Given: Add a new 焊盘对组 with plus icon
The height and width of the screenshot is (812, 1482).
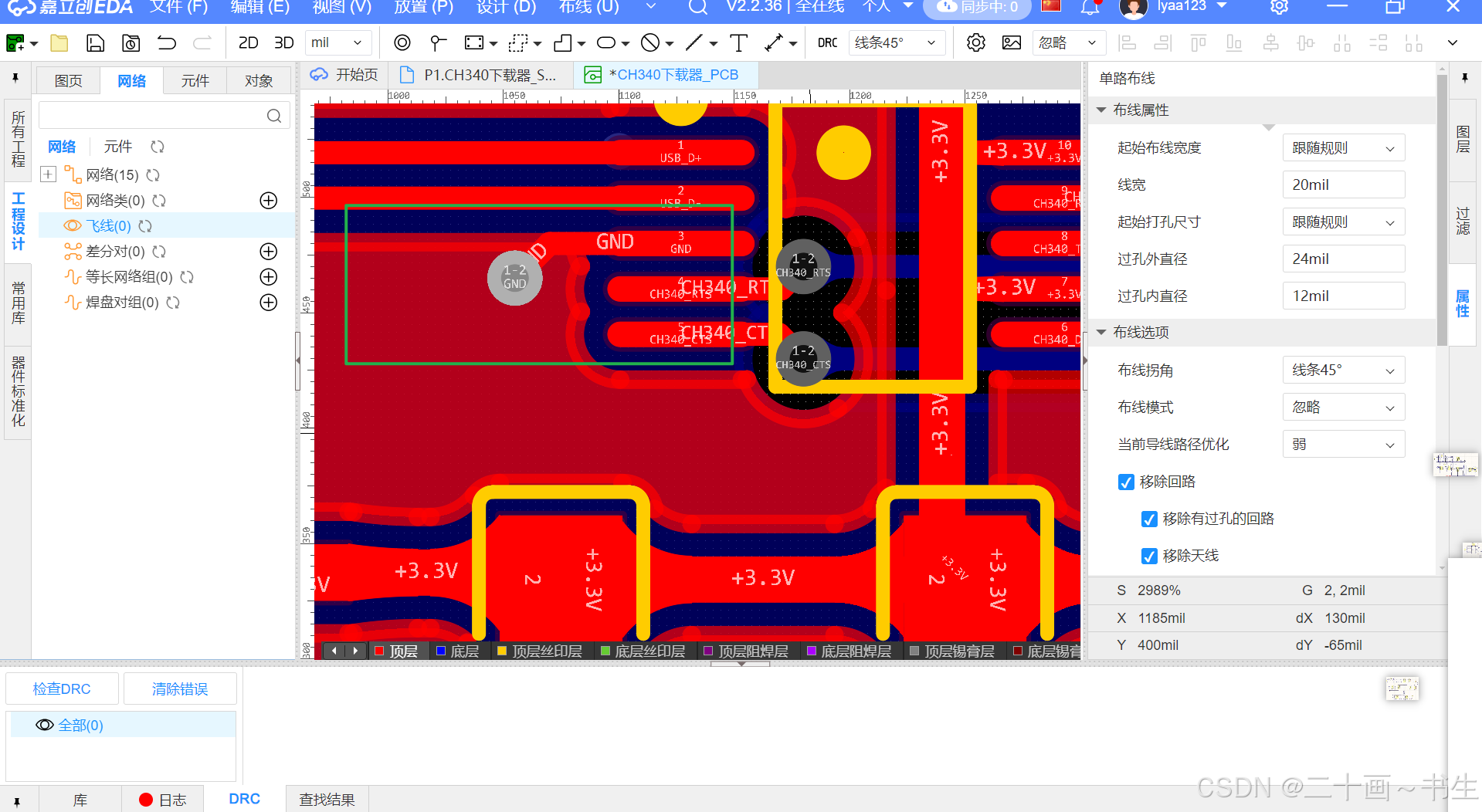Looking at the screenshot, I should (268, 303).
